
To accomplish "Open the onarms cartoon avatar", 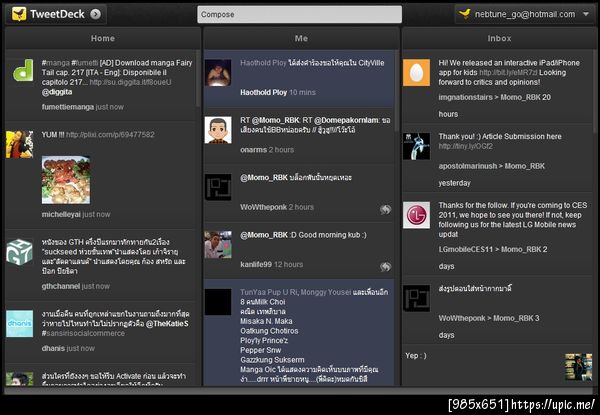I will [218, 130].
